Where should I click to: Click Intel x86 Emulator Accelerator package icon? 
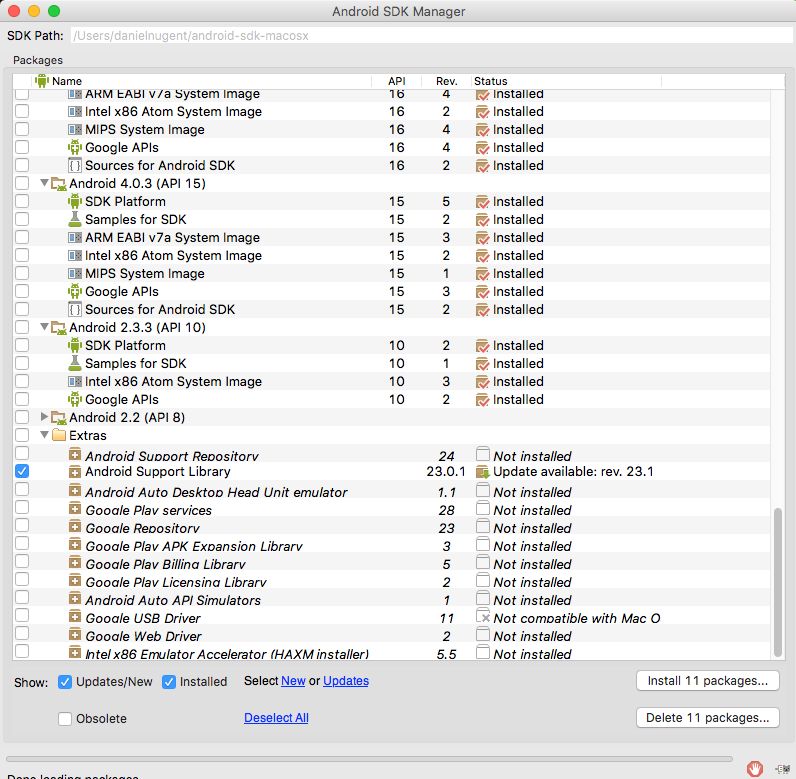tap(75, 652)
